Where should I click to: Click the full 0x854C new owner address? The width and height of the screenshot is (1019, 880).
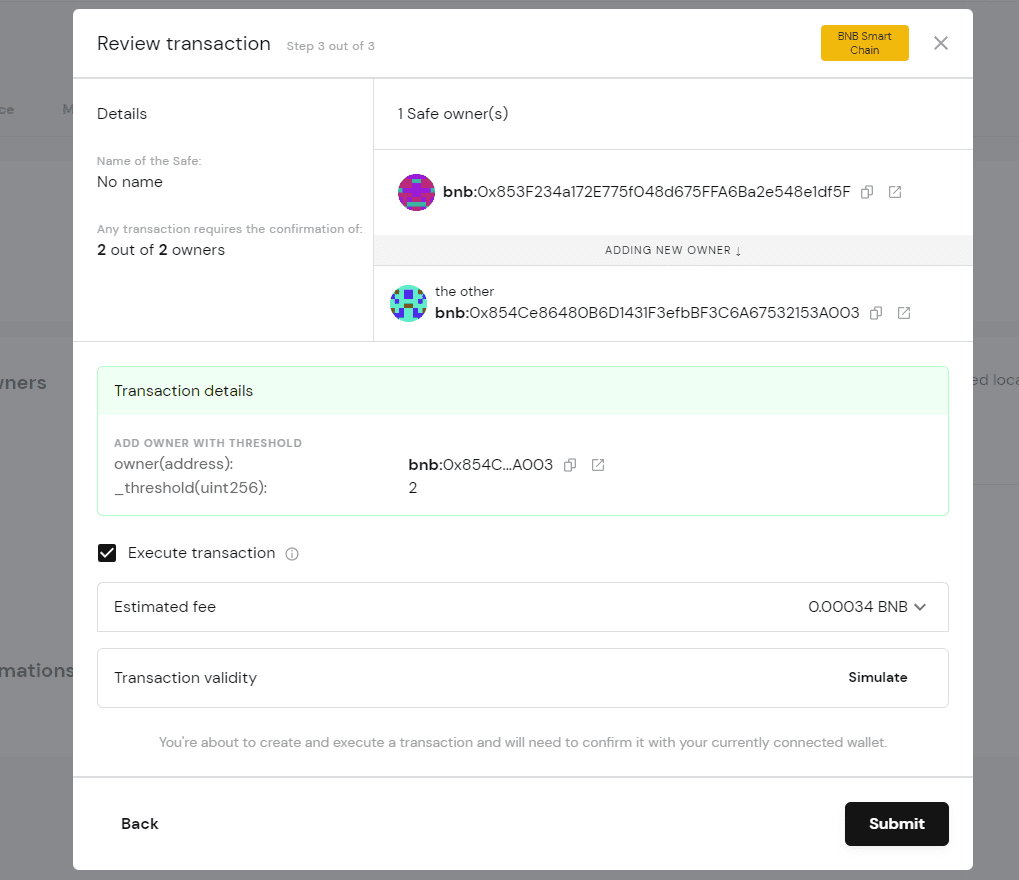(647, 313)
